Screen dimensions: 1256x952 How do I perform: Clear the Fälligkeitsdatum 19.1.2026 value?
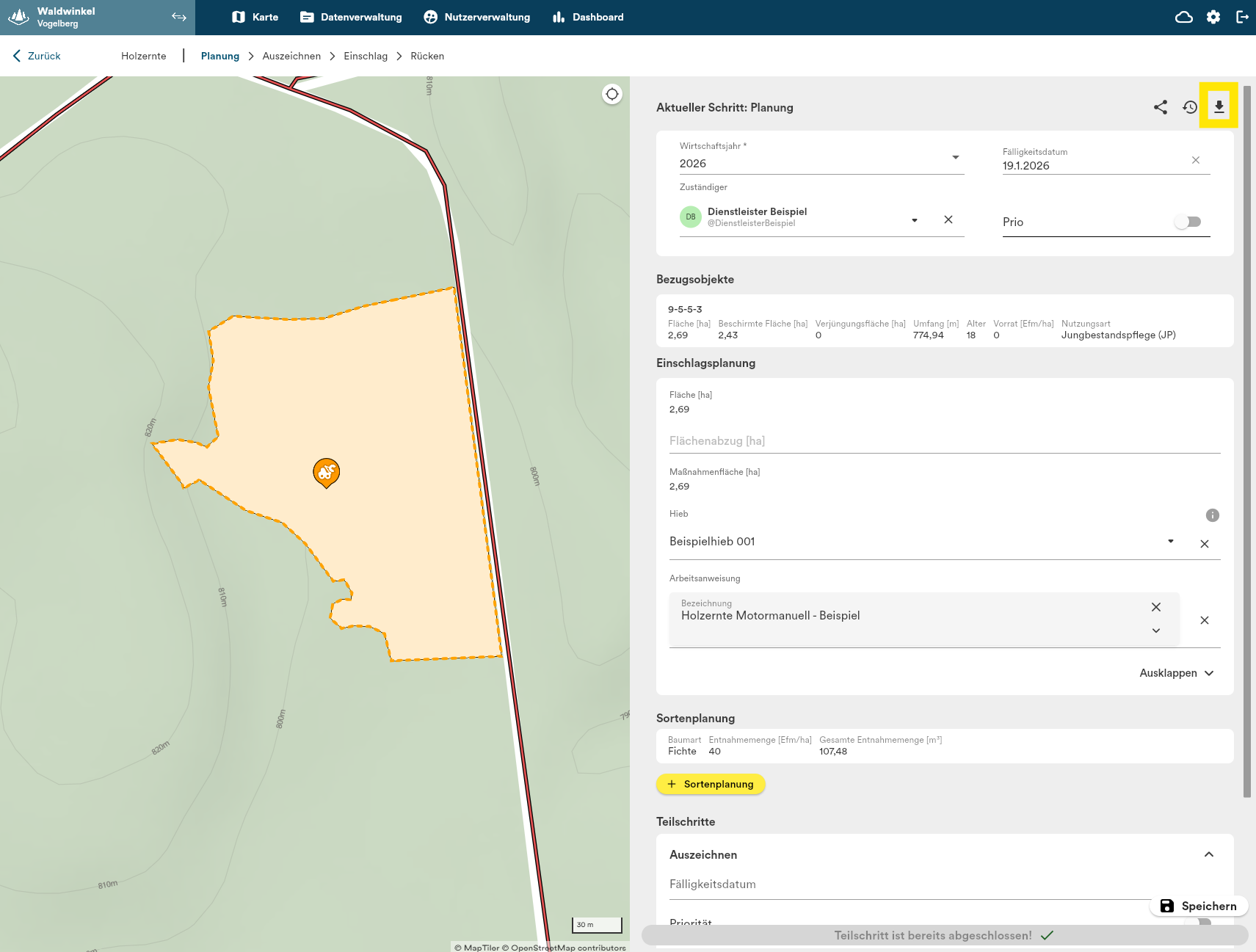[1195, 160]
